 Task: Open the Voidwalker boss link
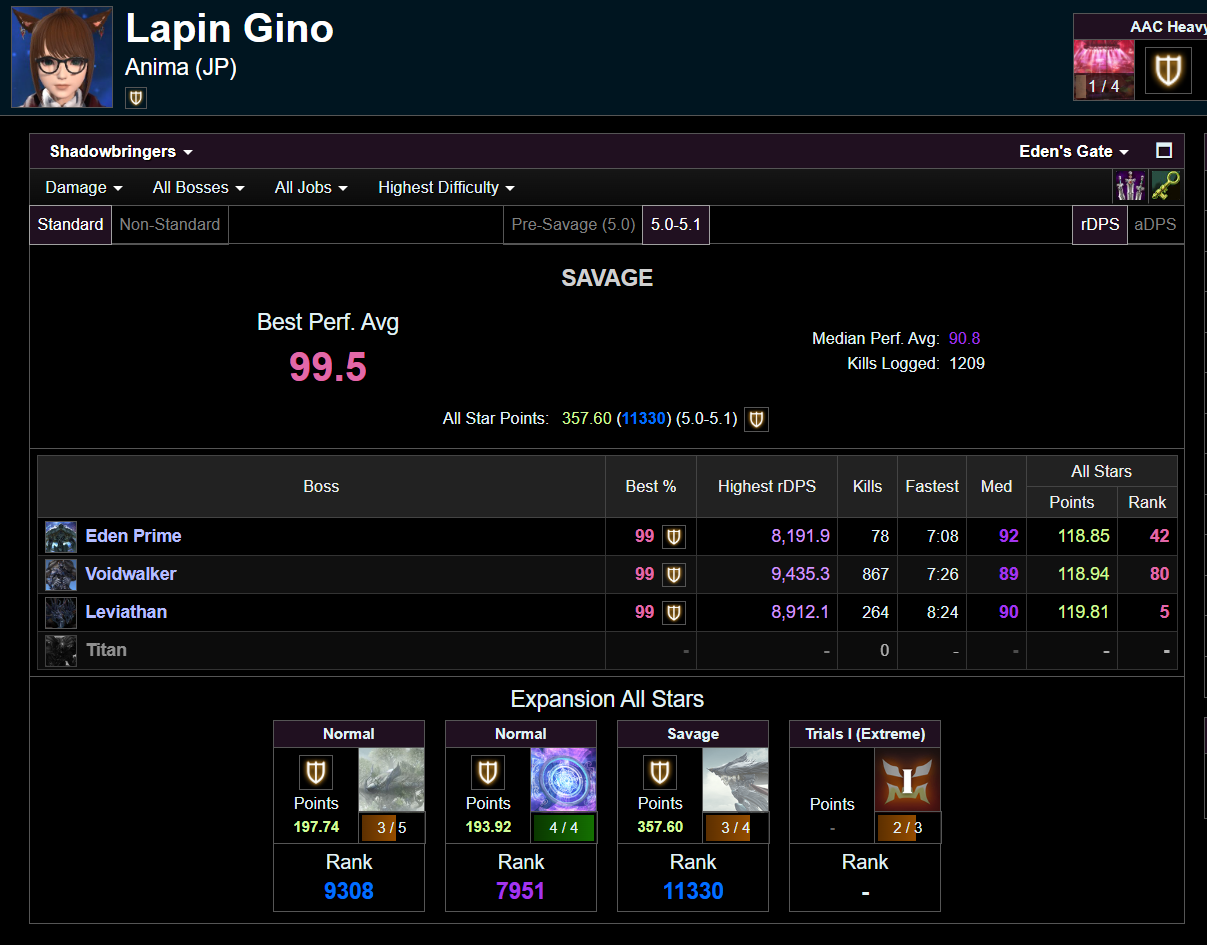pyautogui.click(x=131, y=574)
